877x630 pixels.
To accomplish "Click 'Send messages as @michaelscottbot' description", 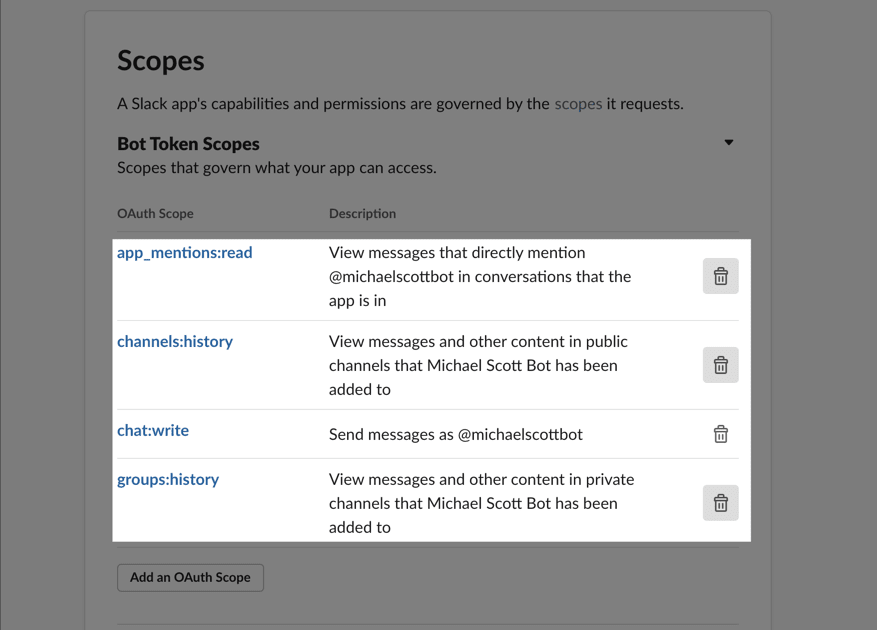I will click(456, 434).
